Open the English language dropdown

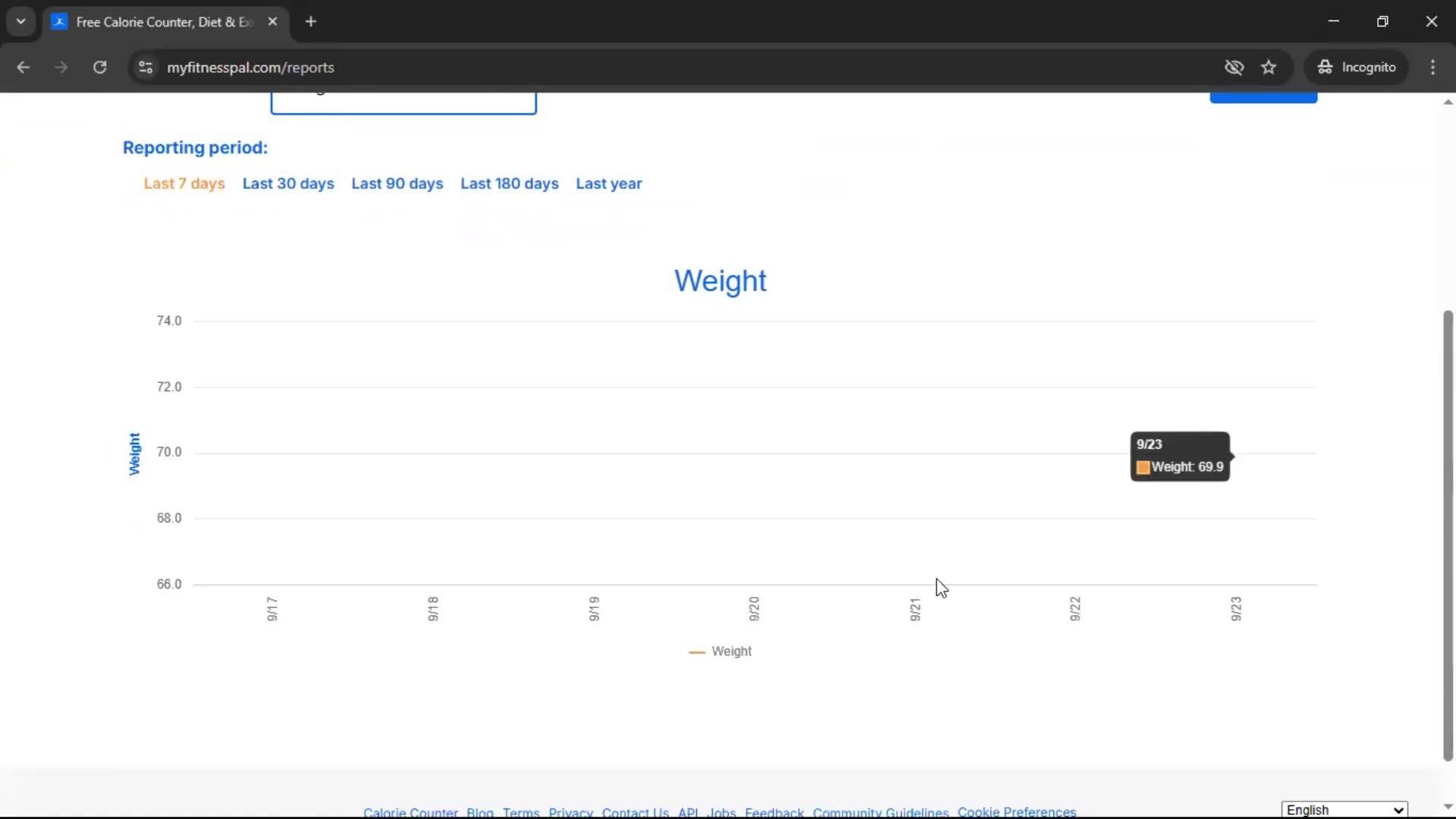(1345, 809)
